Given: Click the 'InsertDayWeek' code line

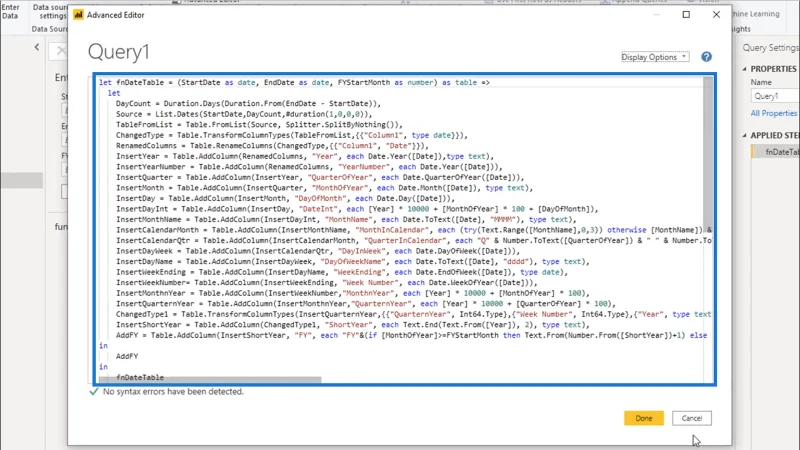Looking at the screenshot, I should click(x=318, y=251).
